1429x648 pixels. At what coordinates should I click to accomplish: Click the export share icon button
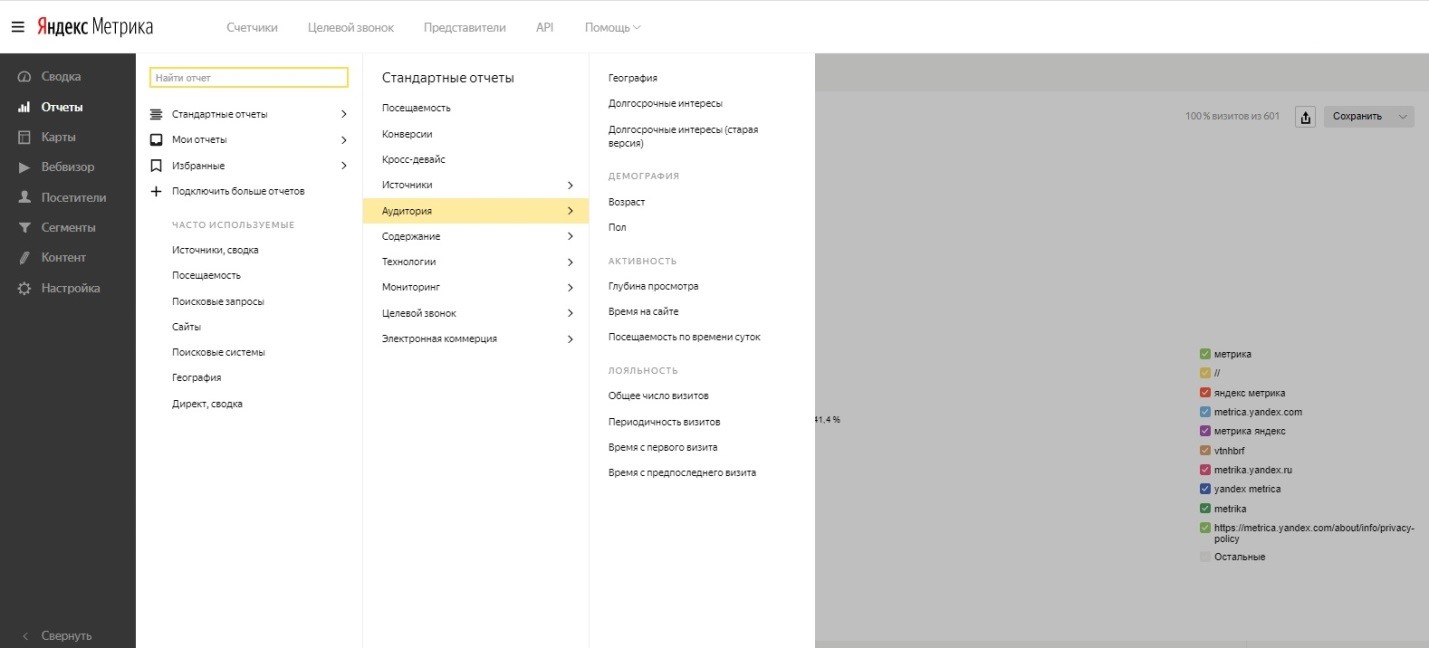pos(1305,117)
